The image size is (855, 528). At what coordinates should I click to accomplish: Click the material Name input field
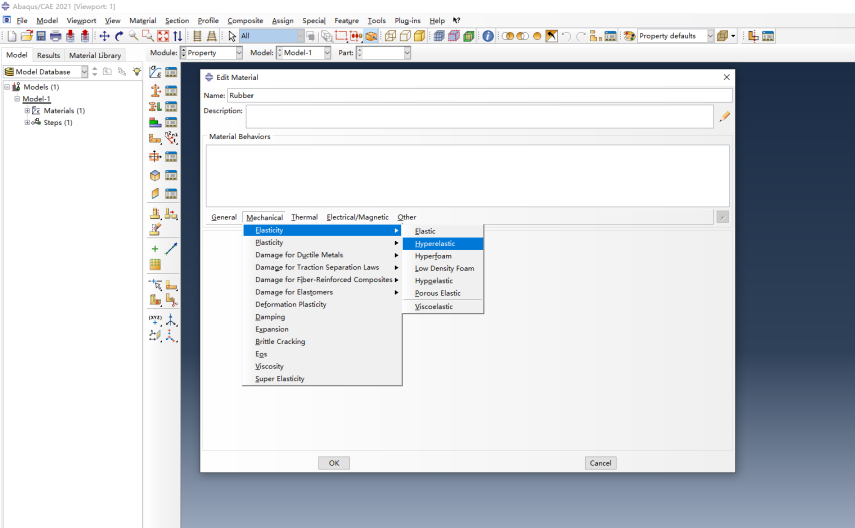tap(479, 95)
